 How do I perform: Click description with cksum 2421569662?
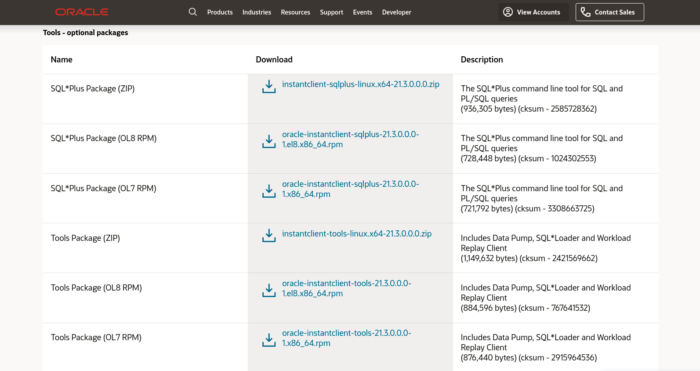(546, 248)
